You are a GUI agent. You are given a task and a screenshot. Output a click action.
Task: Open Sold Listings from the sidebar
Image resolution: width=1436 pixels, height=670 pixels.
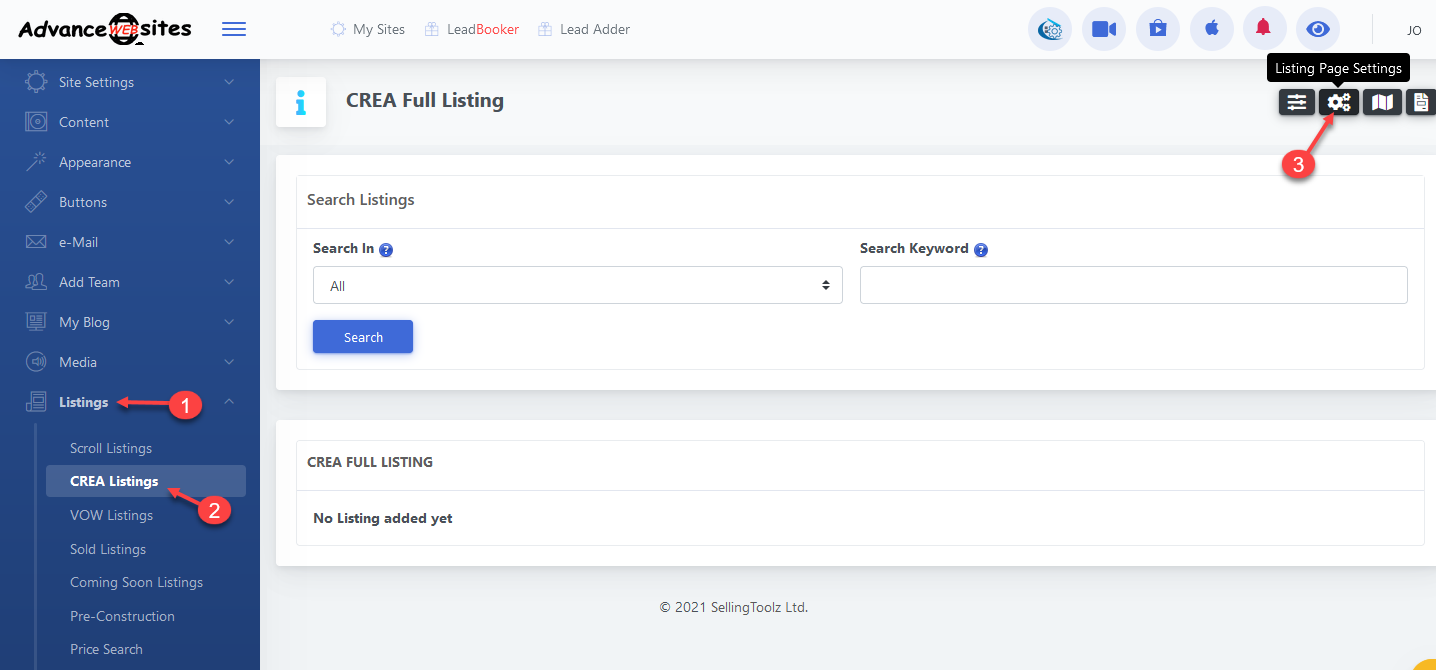click(108, 549)
